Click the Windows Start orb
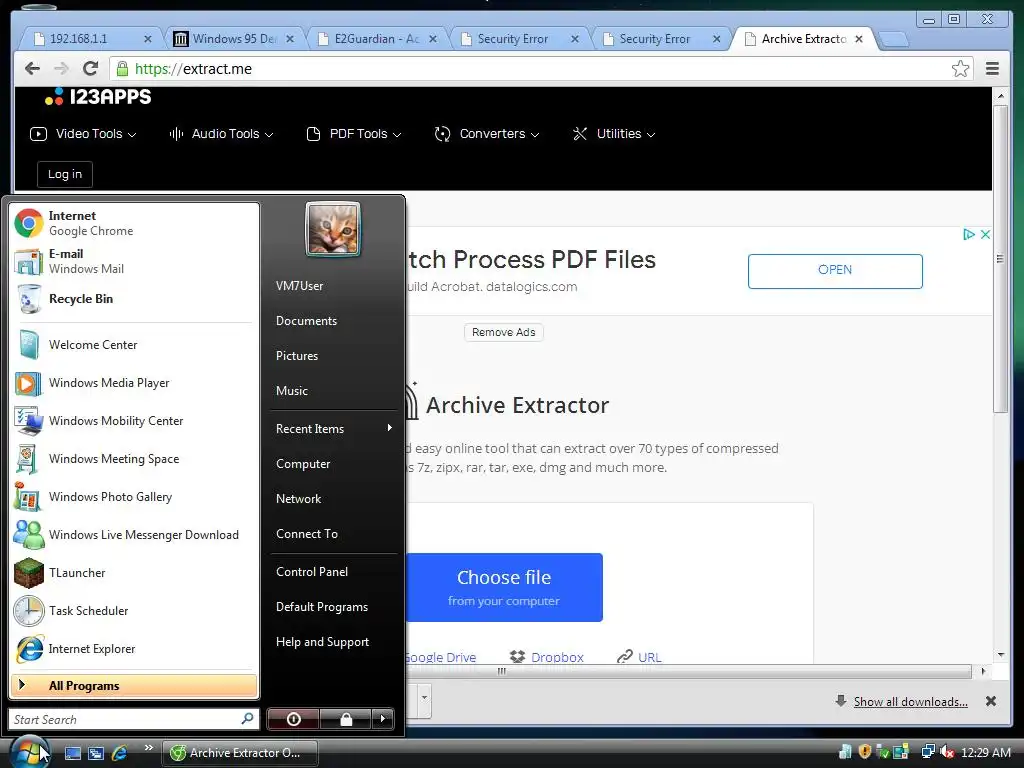Viewport: 1024px width, 768px height. point(29,752)
